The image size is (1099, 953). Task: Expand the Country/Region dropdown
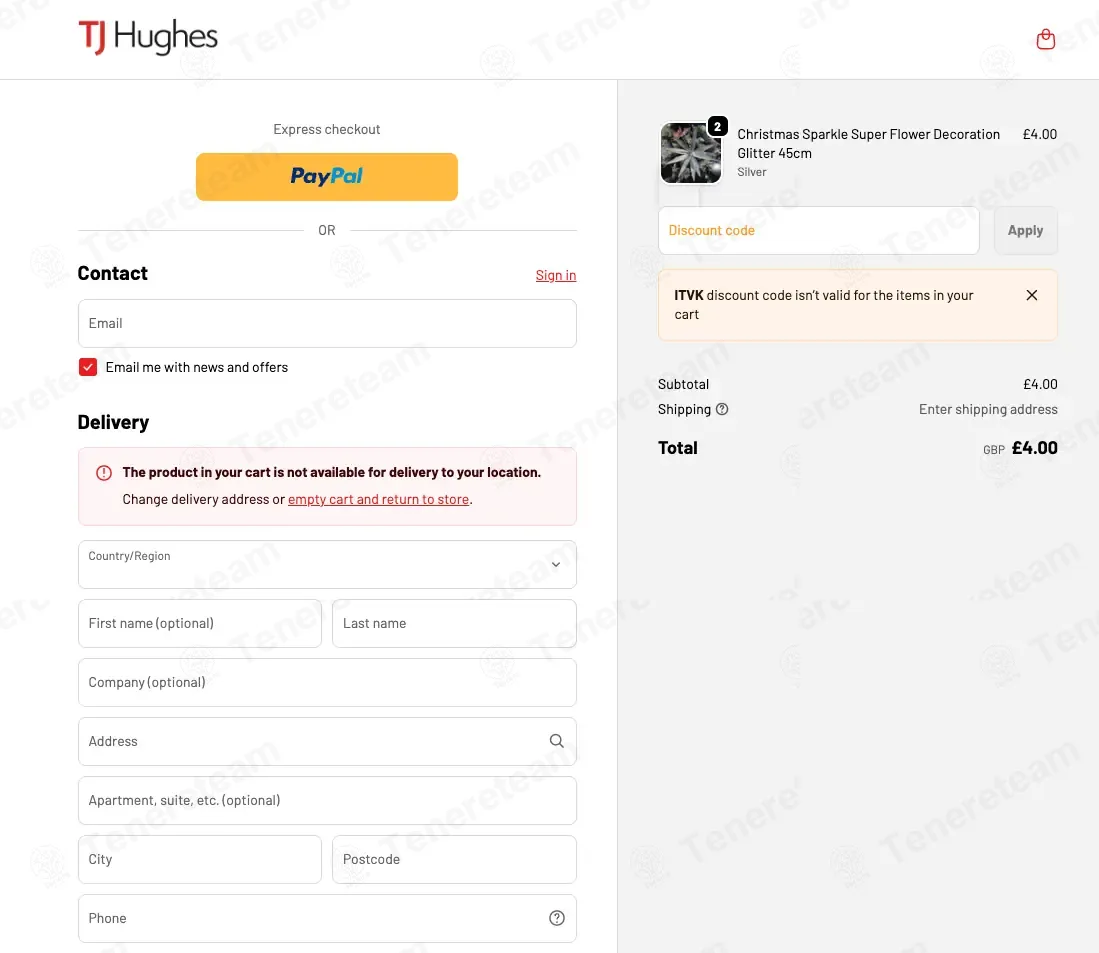tap(327, 565)
